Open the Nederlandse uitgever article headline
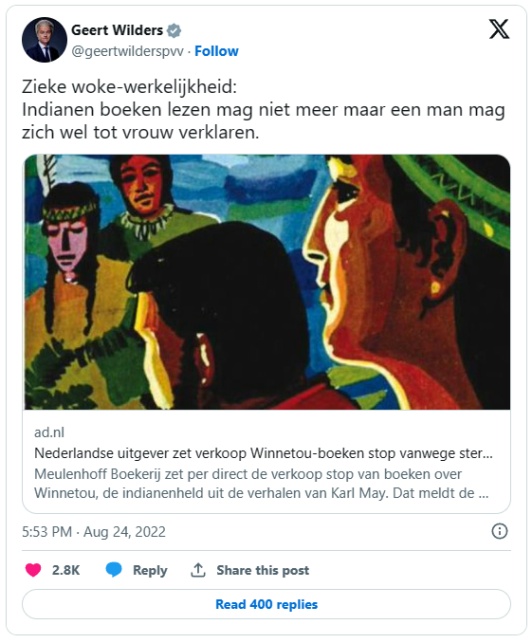Image resolution: width=532 pixels, height=643 pixels. click(263, 454)
